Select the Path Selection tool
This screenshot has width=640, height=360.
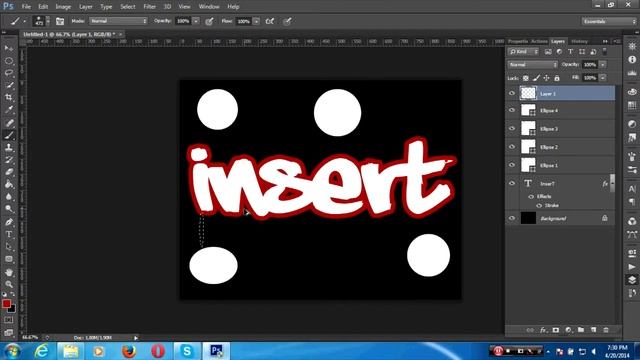point(9,247)
